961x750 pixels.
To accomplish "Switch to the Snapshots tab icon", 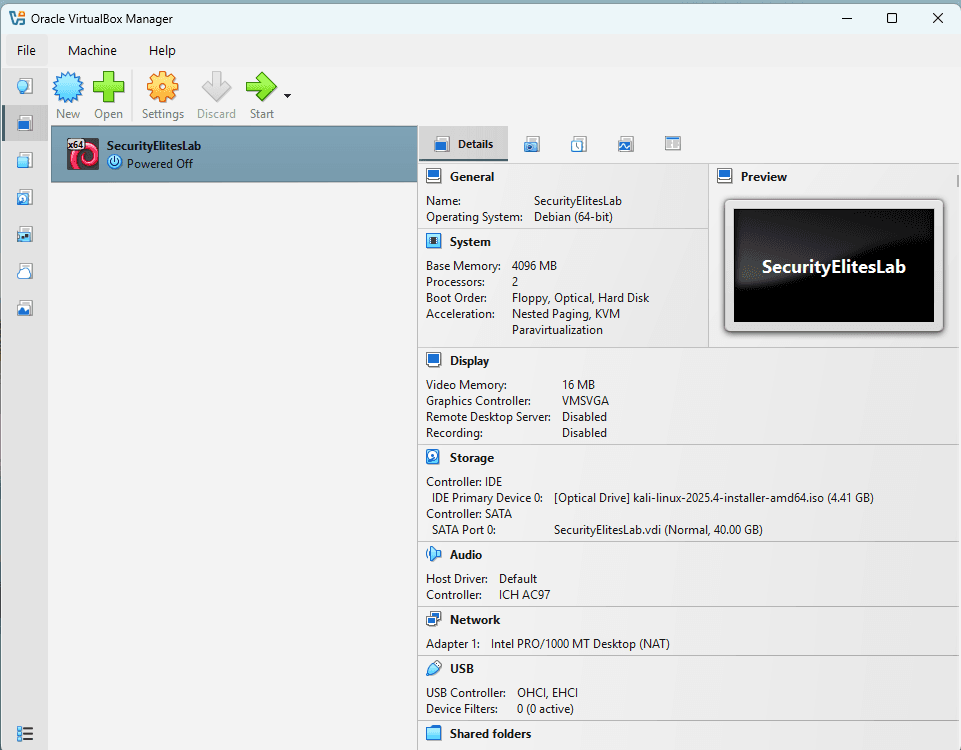I will (532, 144).
